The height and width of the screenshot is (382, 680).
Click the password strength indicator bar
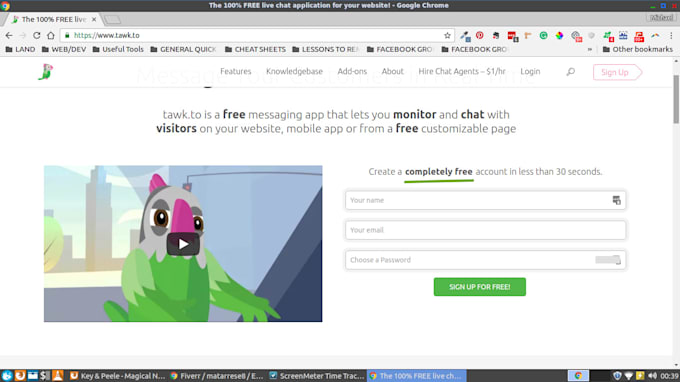(x=608, y=260)
